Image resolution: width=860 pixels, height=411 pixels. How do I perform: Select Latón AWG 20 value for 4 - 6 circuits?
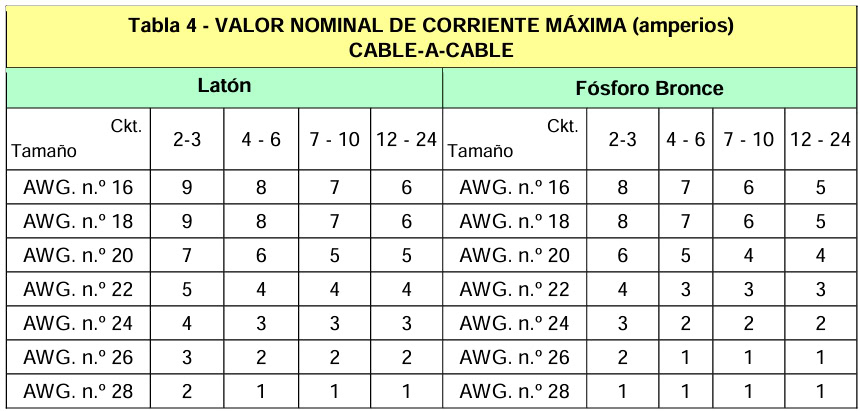click(x=261, y=255)
